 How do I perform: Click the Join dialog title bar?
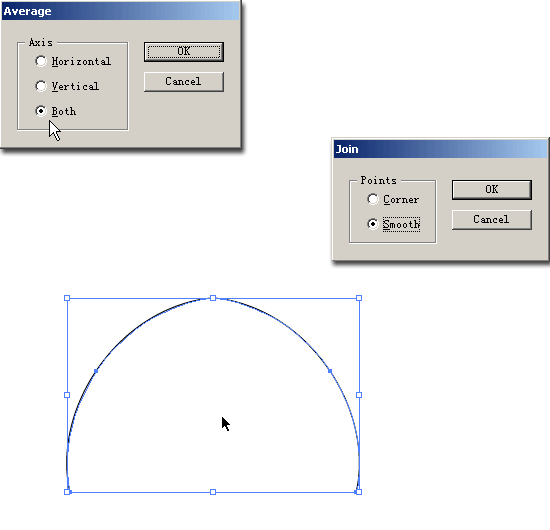pos(440,149)
